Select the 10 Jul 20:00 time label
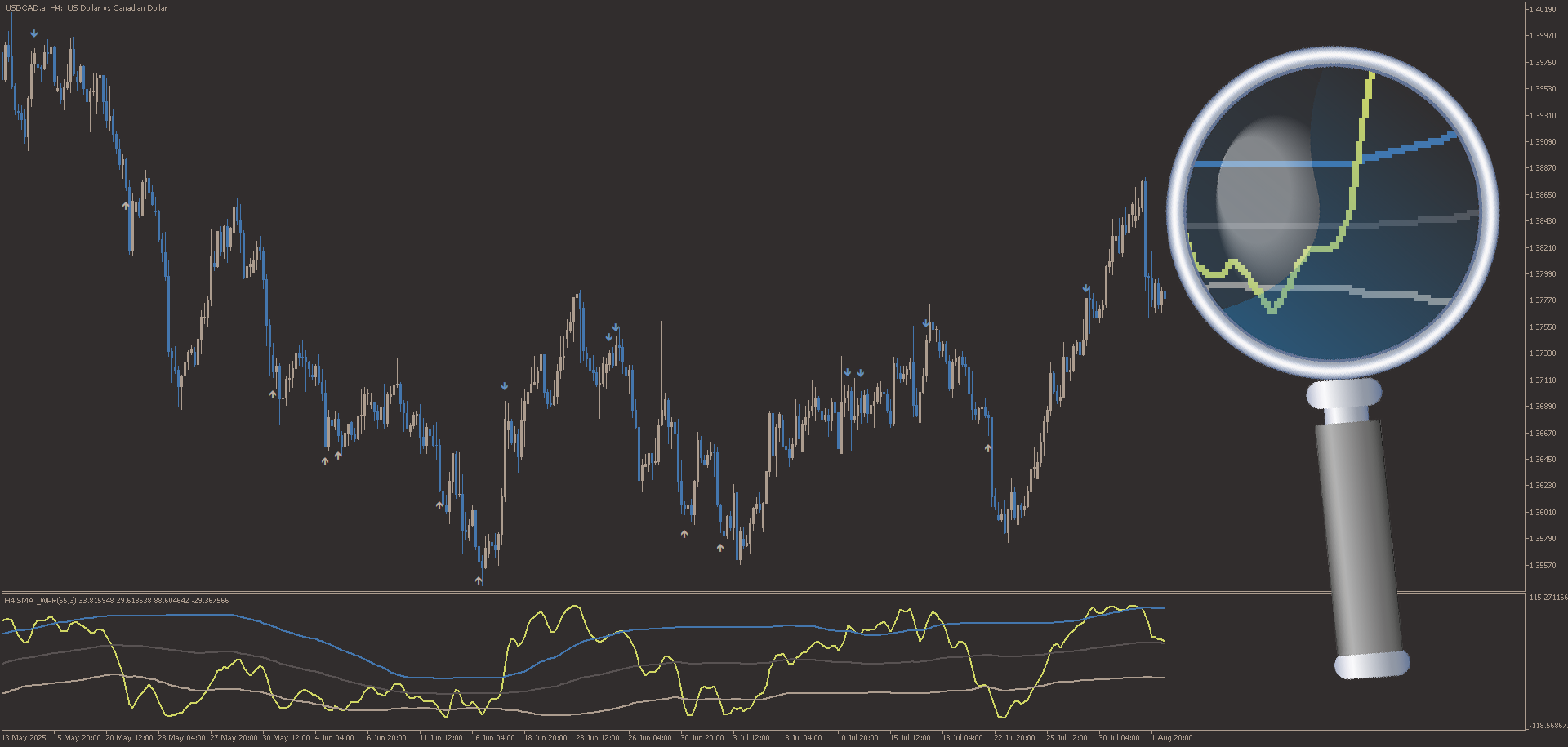The width and height of the screenshot is (1568, 747). [x=858, y=738]
